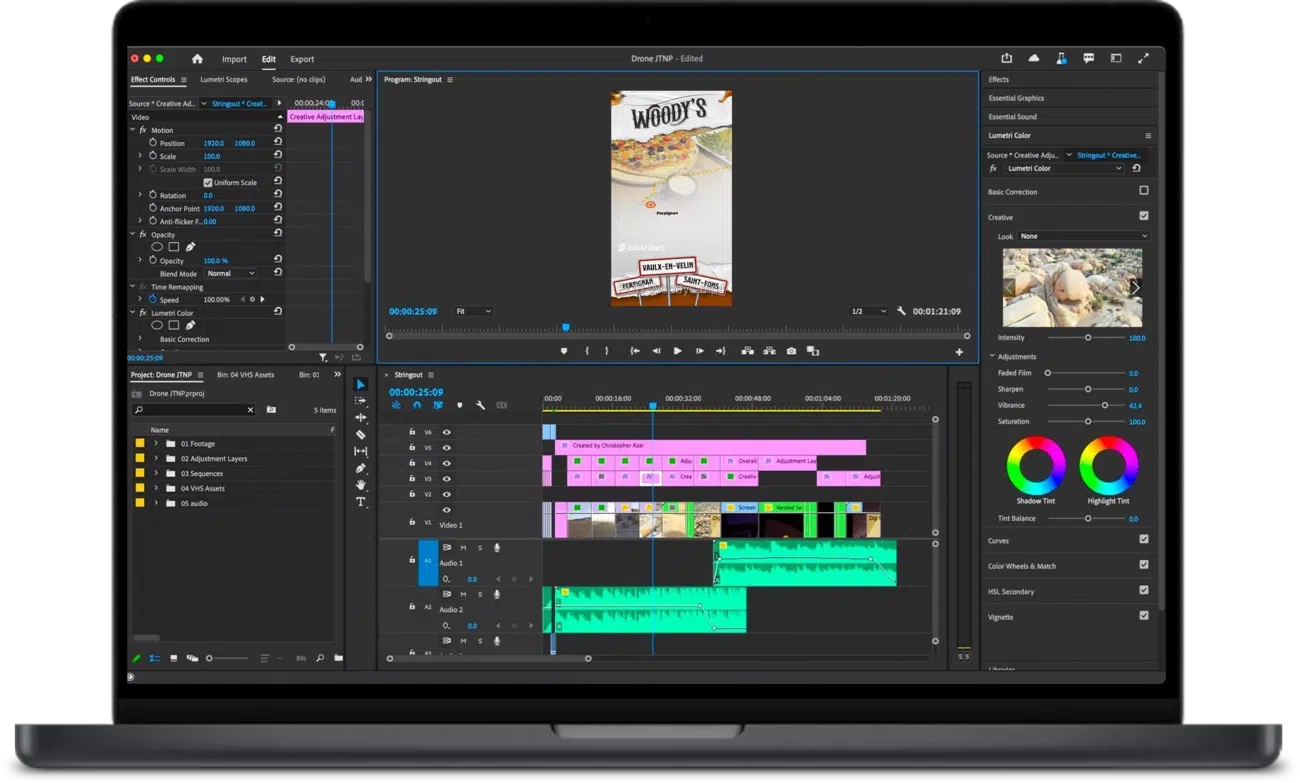Click the Lift button in Program monitor
This screenshot has width=1300, height=783.
click(747, 351)
